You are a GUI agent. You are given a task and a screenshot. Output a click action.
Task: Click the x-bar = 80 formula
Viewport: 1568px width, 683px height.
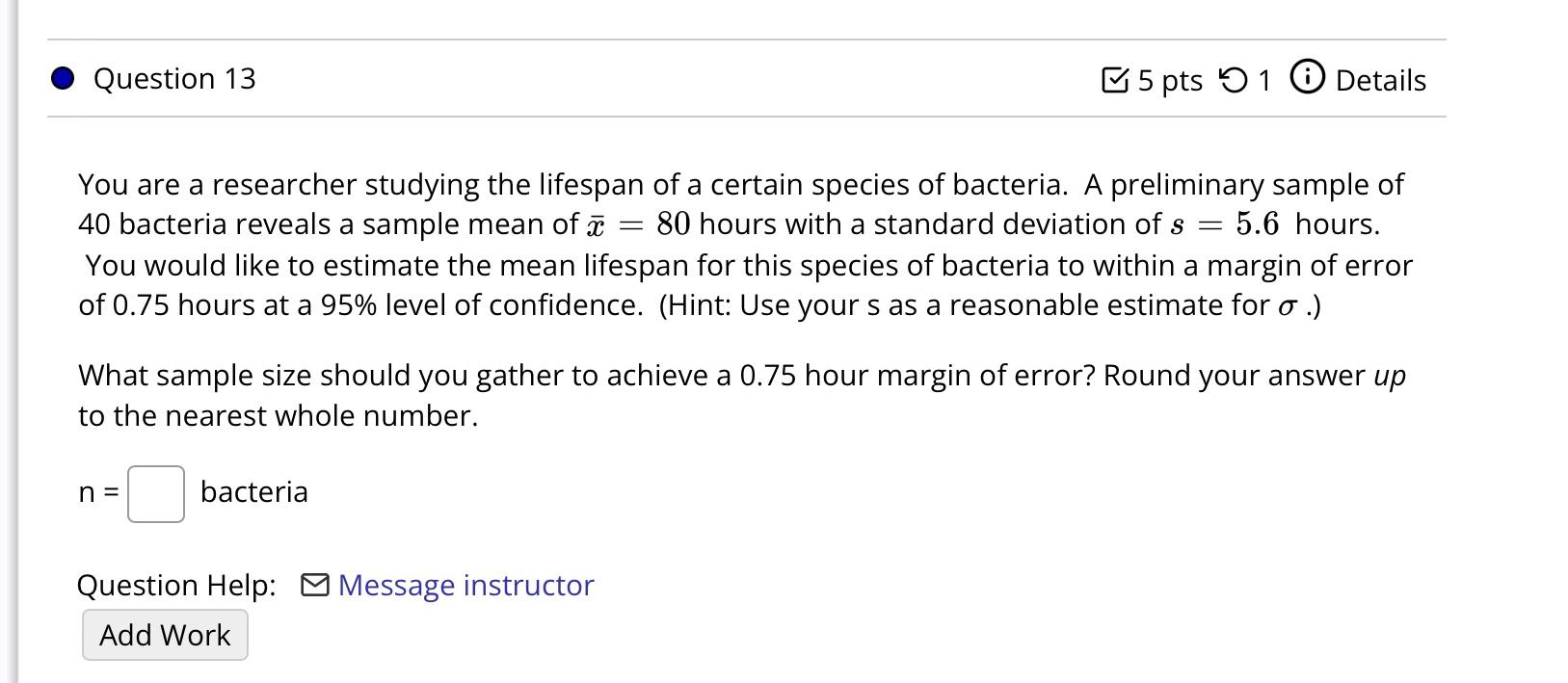[639, 224]
